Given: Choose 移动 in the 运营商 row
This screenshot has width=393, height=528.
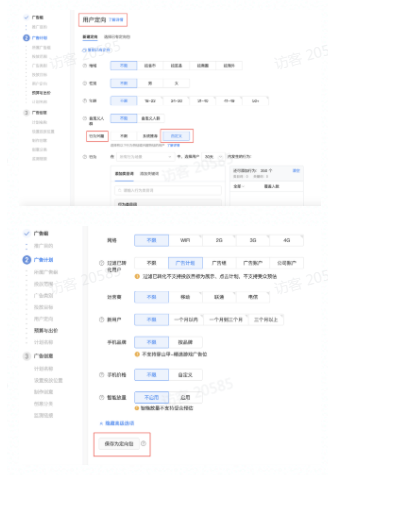Looking at the screenshot, I should click(x=185, y=297).
